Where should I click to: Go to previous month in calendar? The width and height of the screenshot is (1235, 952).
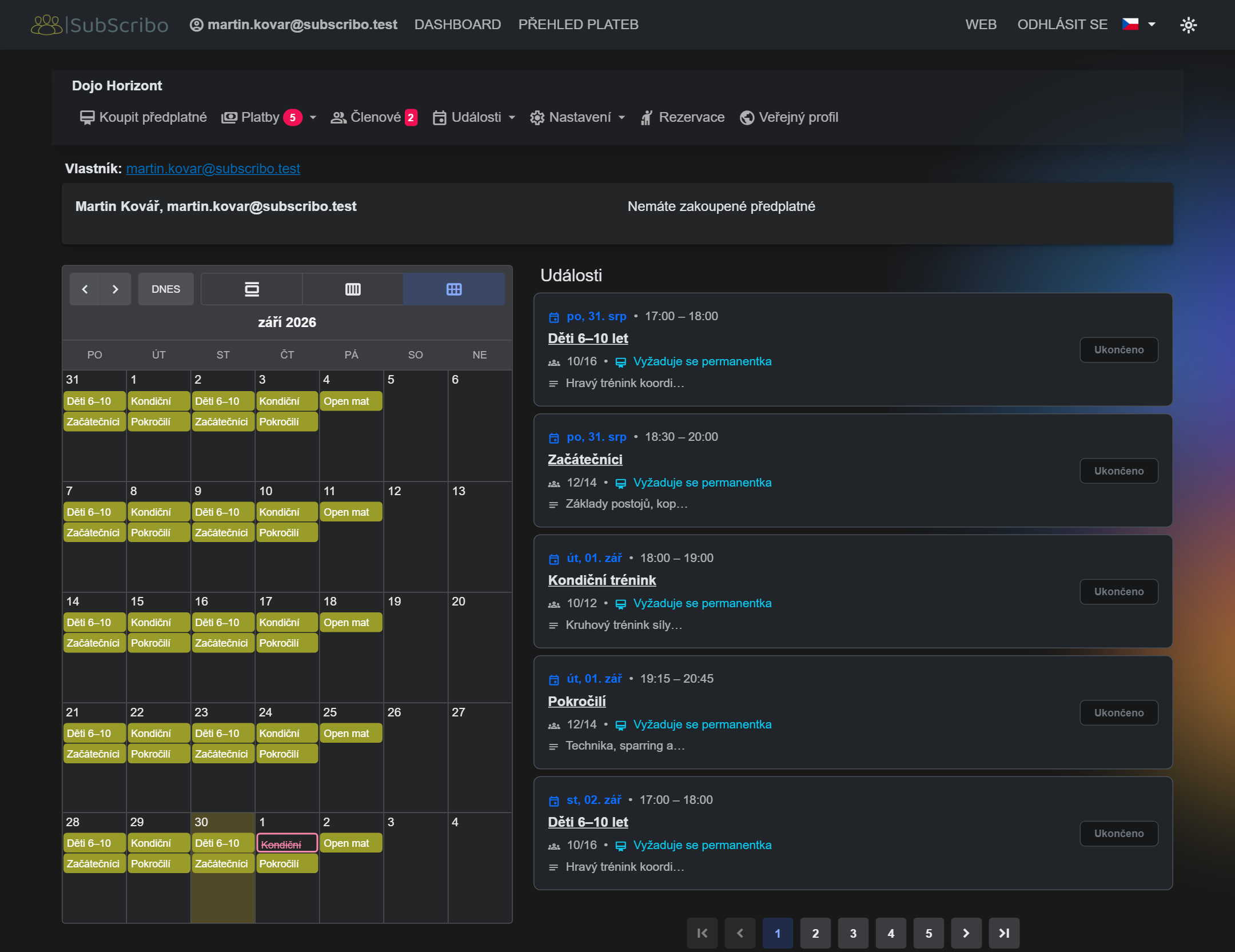pyautogui.click(x=85, y=289)
